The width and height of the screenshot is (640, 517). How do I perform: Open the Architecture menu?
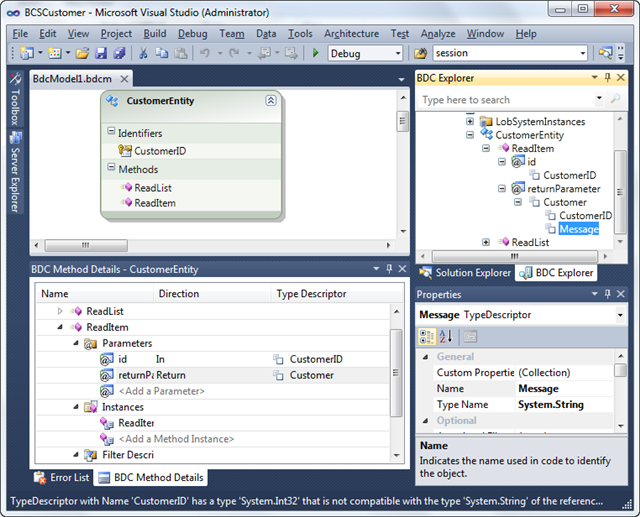(351, 34)
